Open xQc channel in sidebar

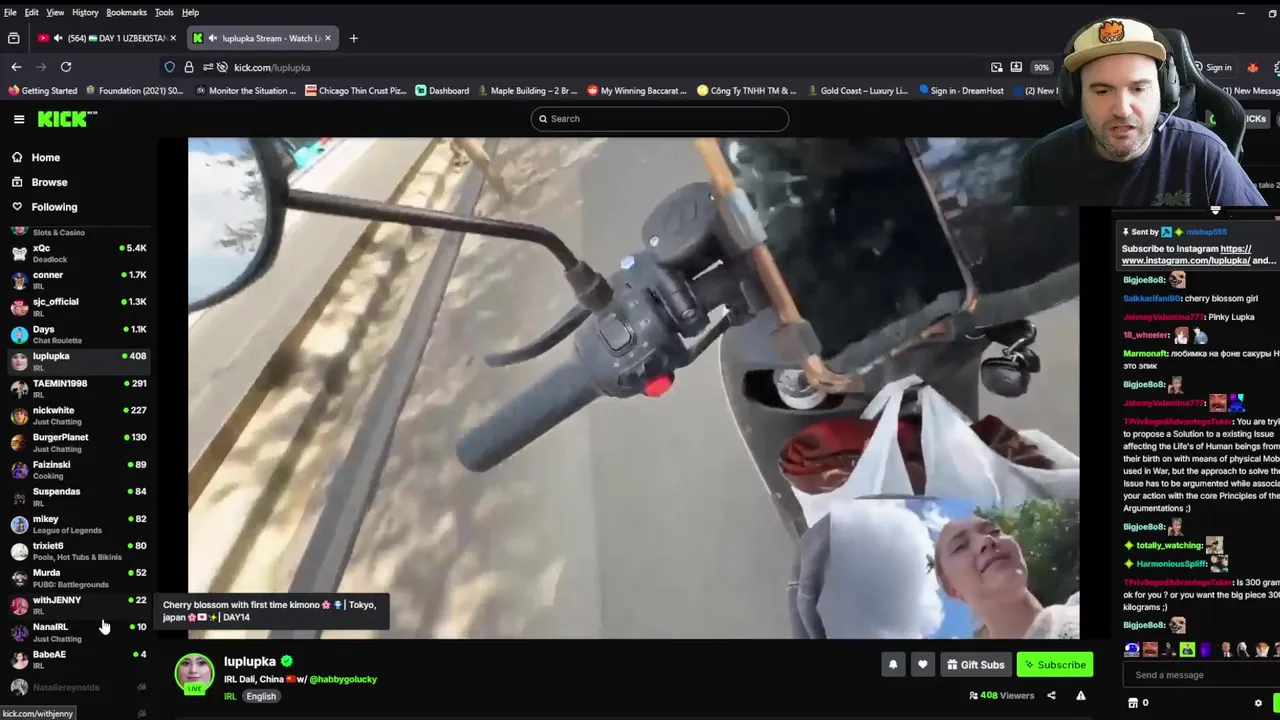point(80,253)
